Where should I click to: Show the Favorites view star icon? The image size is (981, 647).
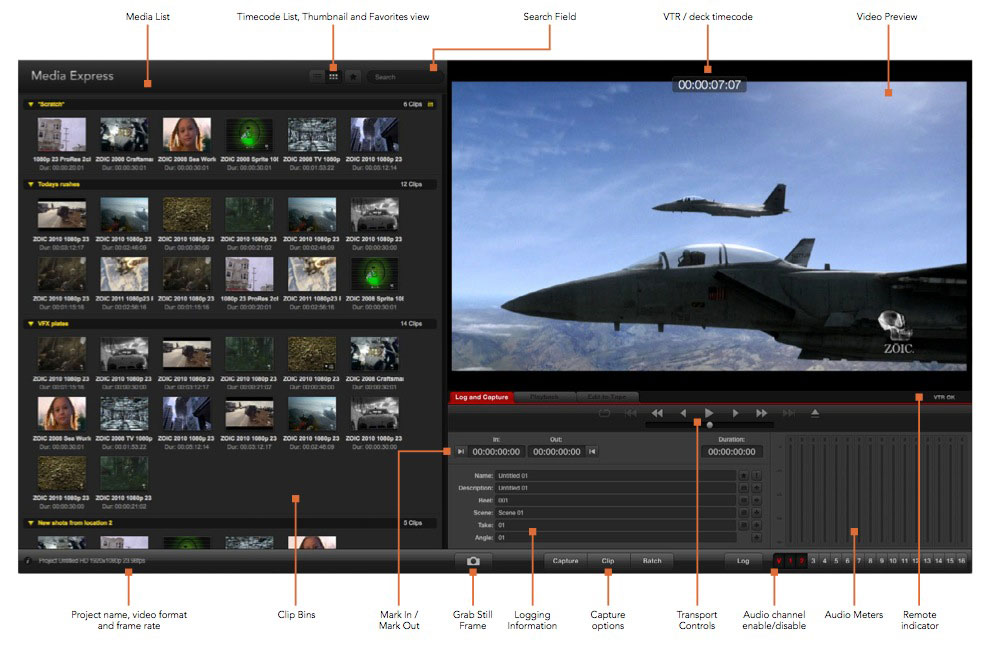pyautogui.click(x=353, y=76)
